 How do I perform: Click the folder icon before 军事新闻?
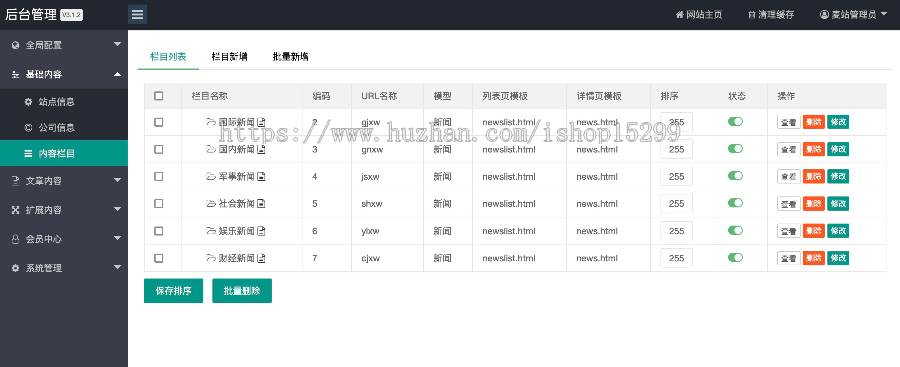point(211,176)
